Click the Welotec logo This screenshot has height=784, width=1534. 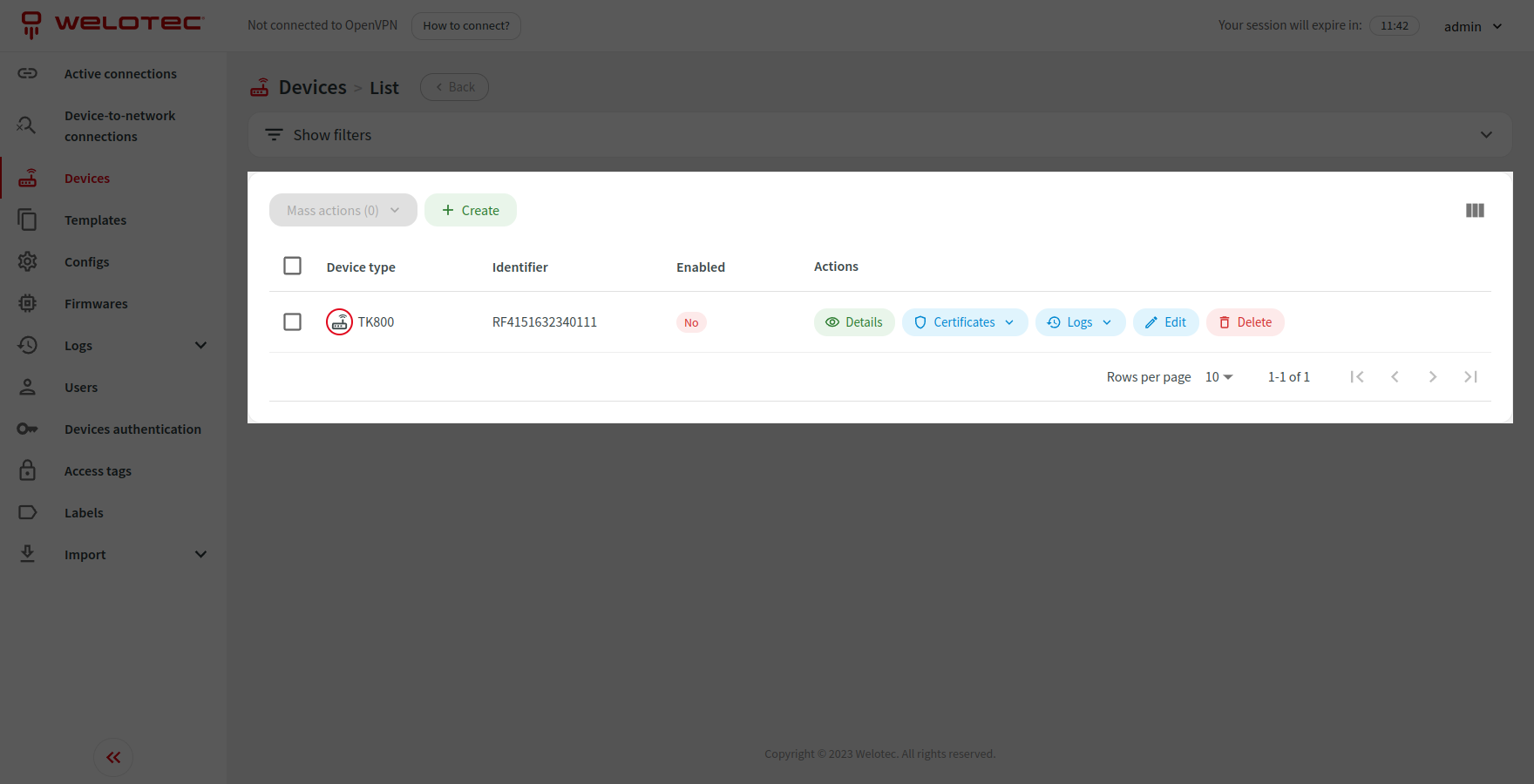113,24
